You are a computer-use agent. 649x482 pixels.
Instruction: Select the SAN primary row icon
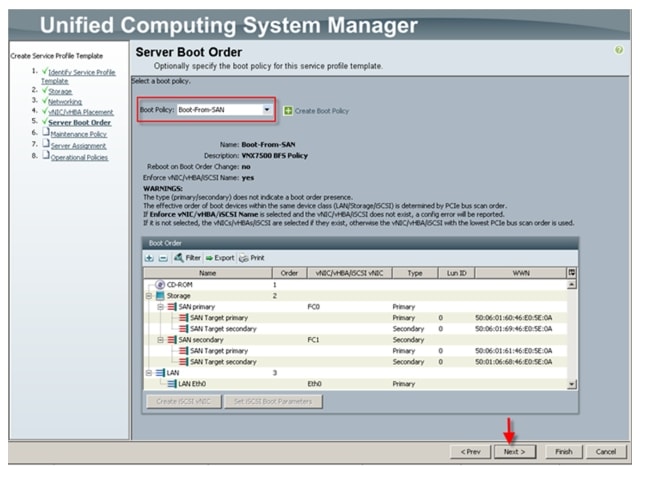[172, 307]
